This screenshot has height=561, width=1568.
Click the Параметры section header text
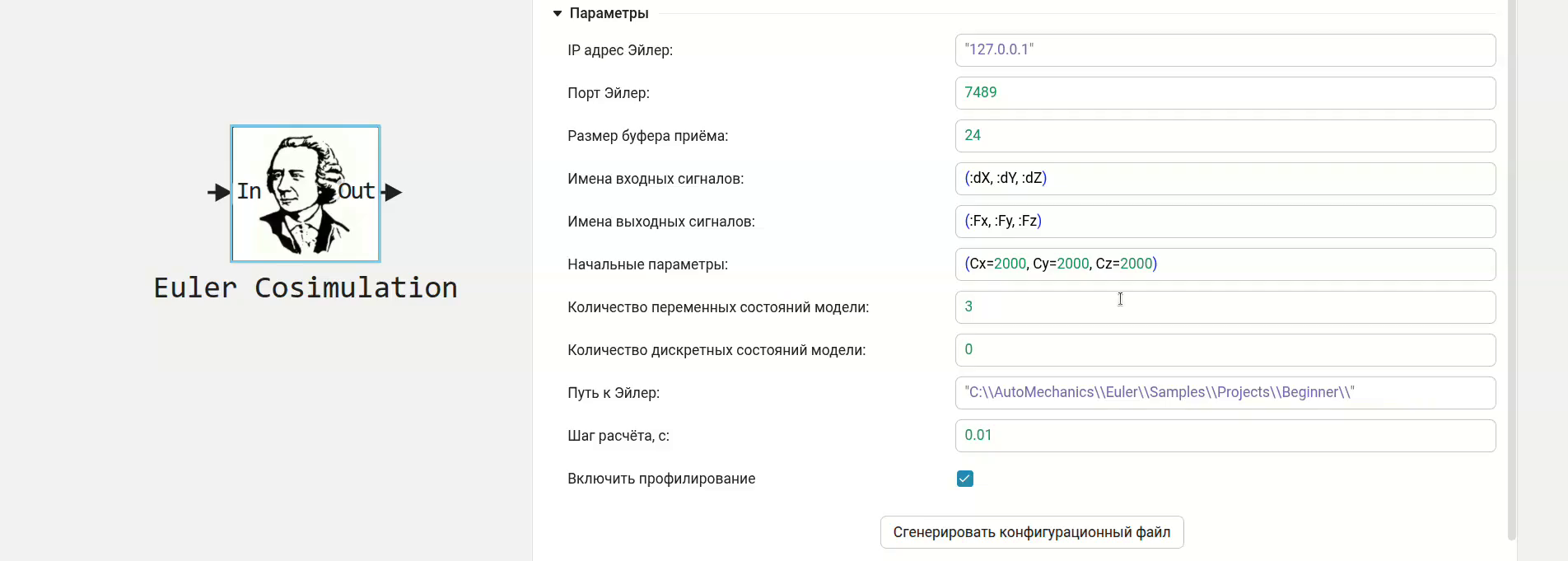(609, 13)
